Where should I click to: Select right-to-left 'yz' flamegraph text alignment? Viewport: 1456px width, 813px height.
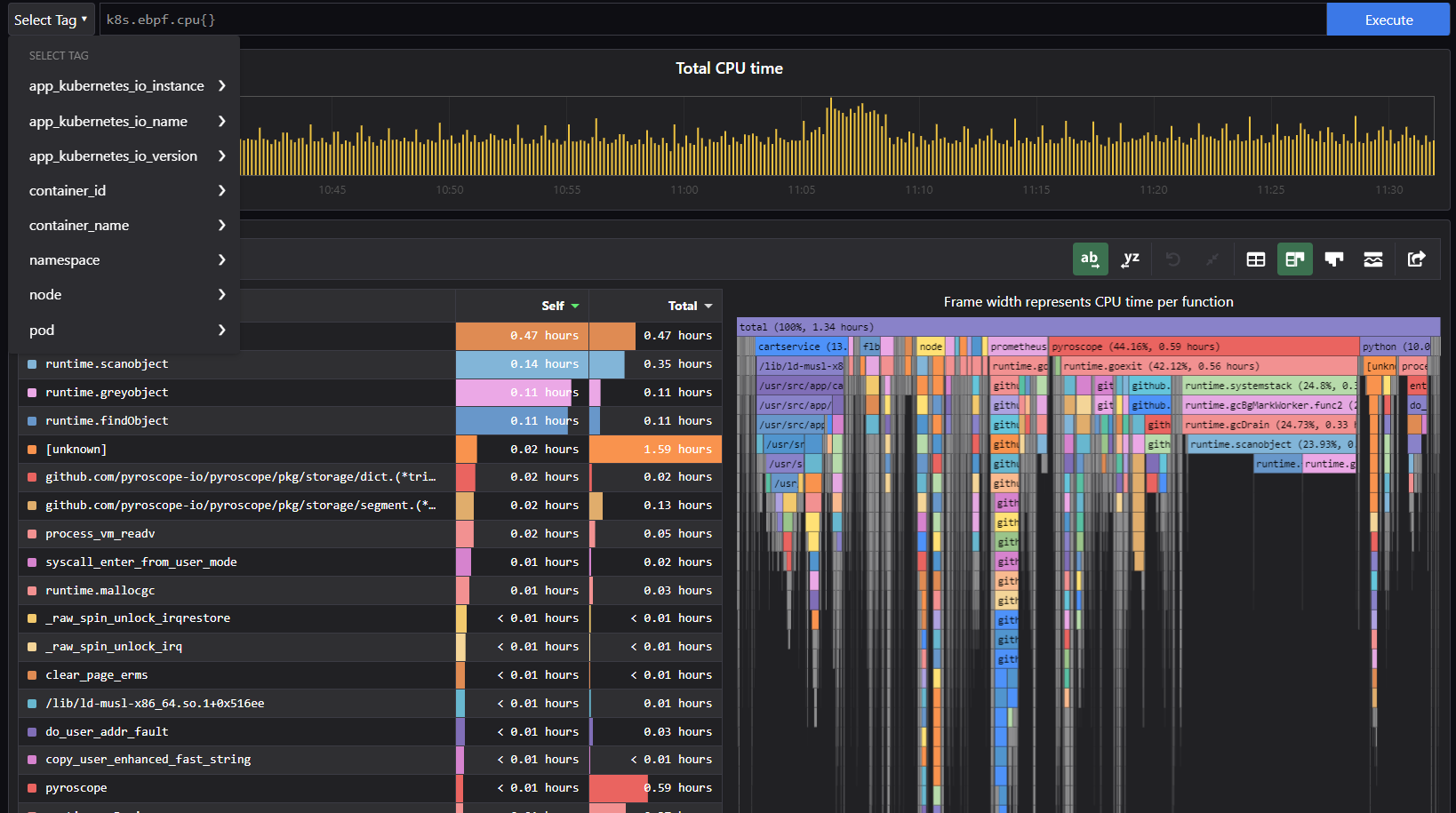(1131, 259)
